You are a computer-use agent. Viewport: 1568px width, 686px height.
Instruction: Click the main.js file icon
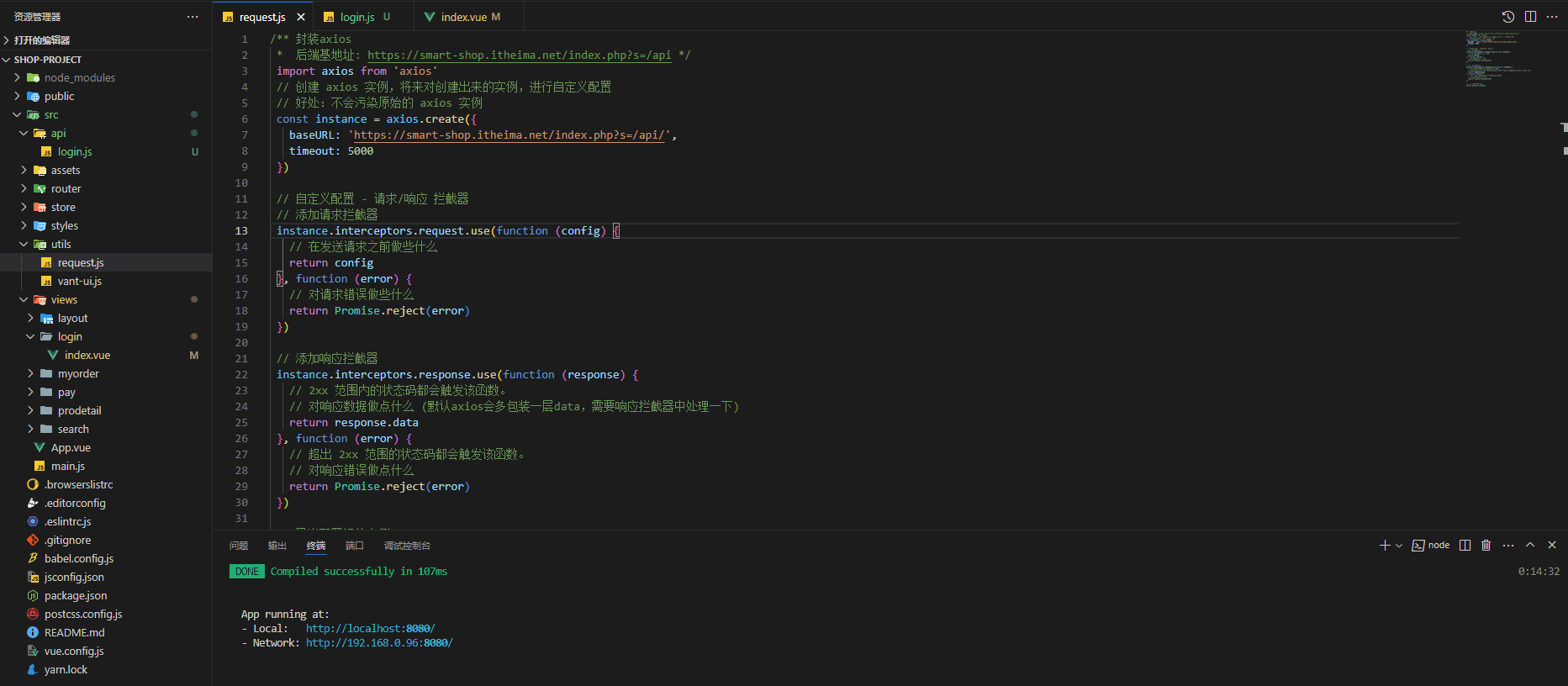40,466
